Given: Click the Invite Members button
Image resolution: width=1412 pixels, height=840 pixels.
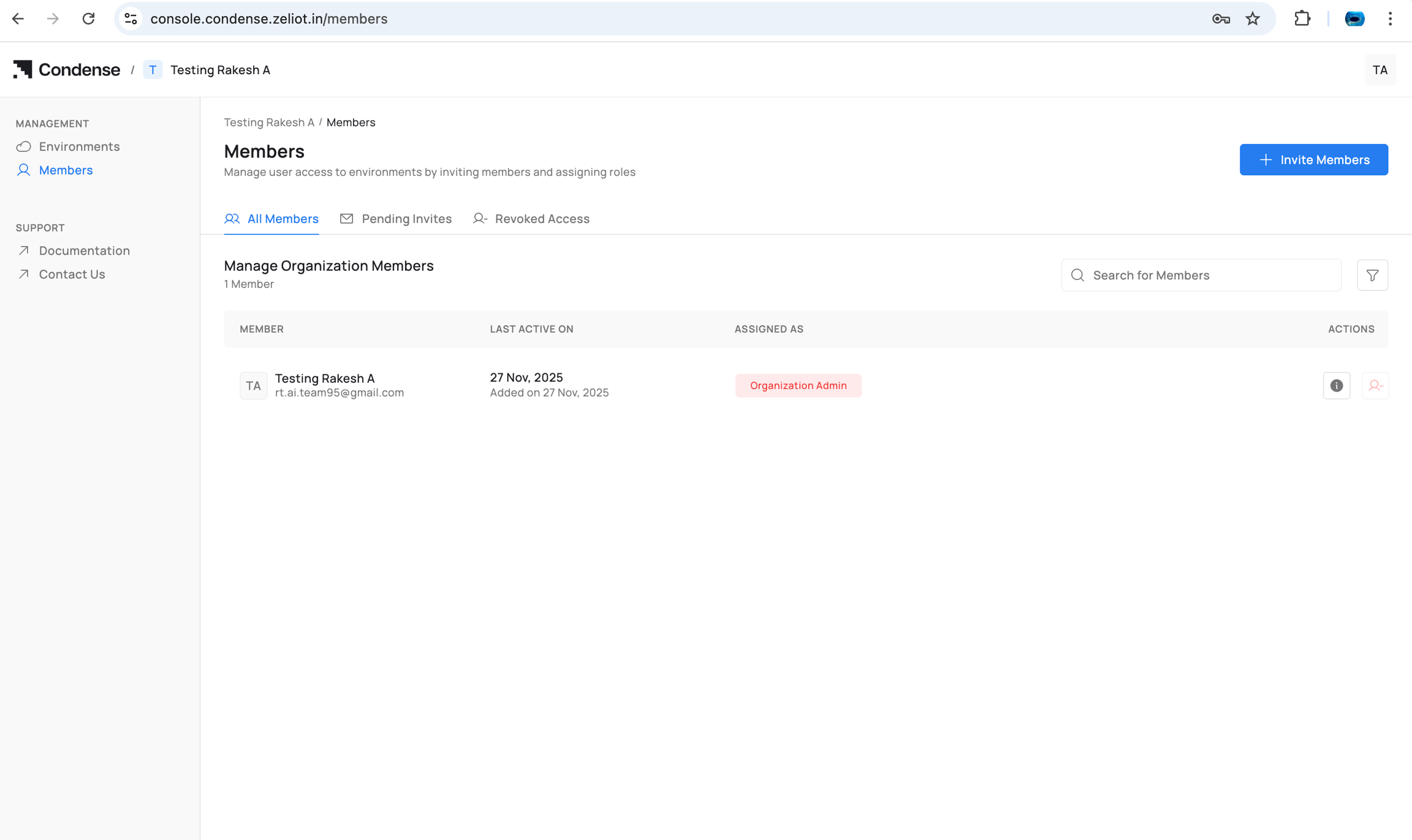Looking at the screenshot, I should point(1313,160).
